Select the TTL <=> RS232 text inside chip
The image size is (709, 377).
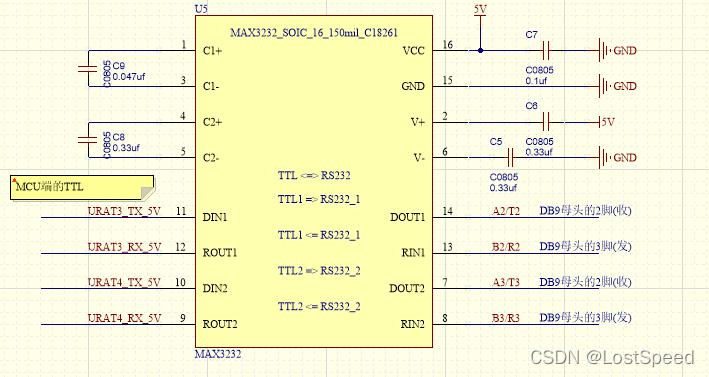click(314, 175)
